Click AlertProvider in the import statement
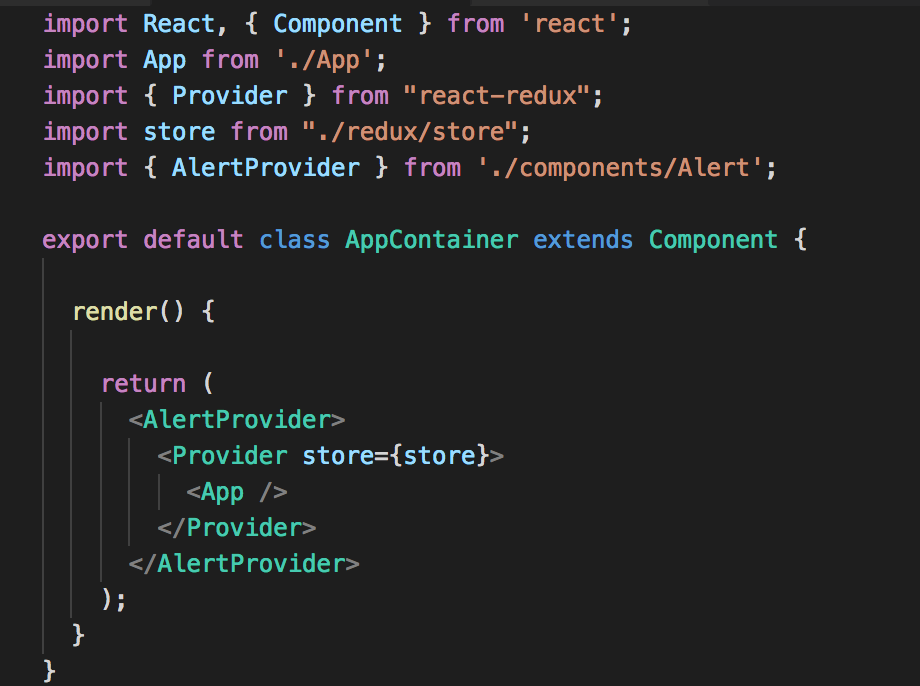 pos(265,167)
